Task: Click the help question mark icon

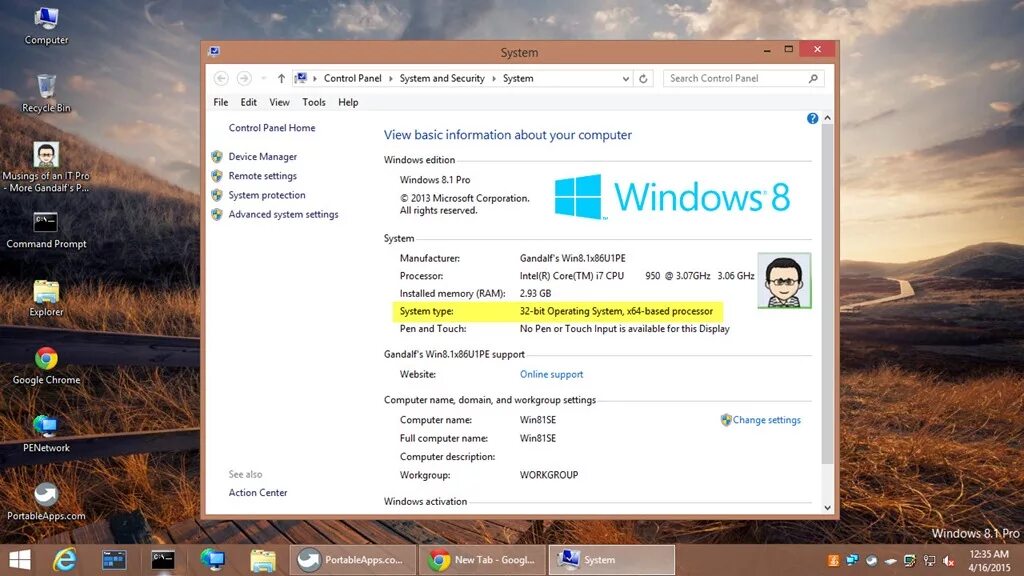Action: point(812,118)
